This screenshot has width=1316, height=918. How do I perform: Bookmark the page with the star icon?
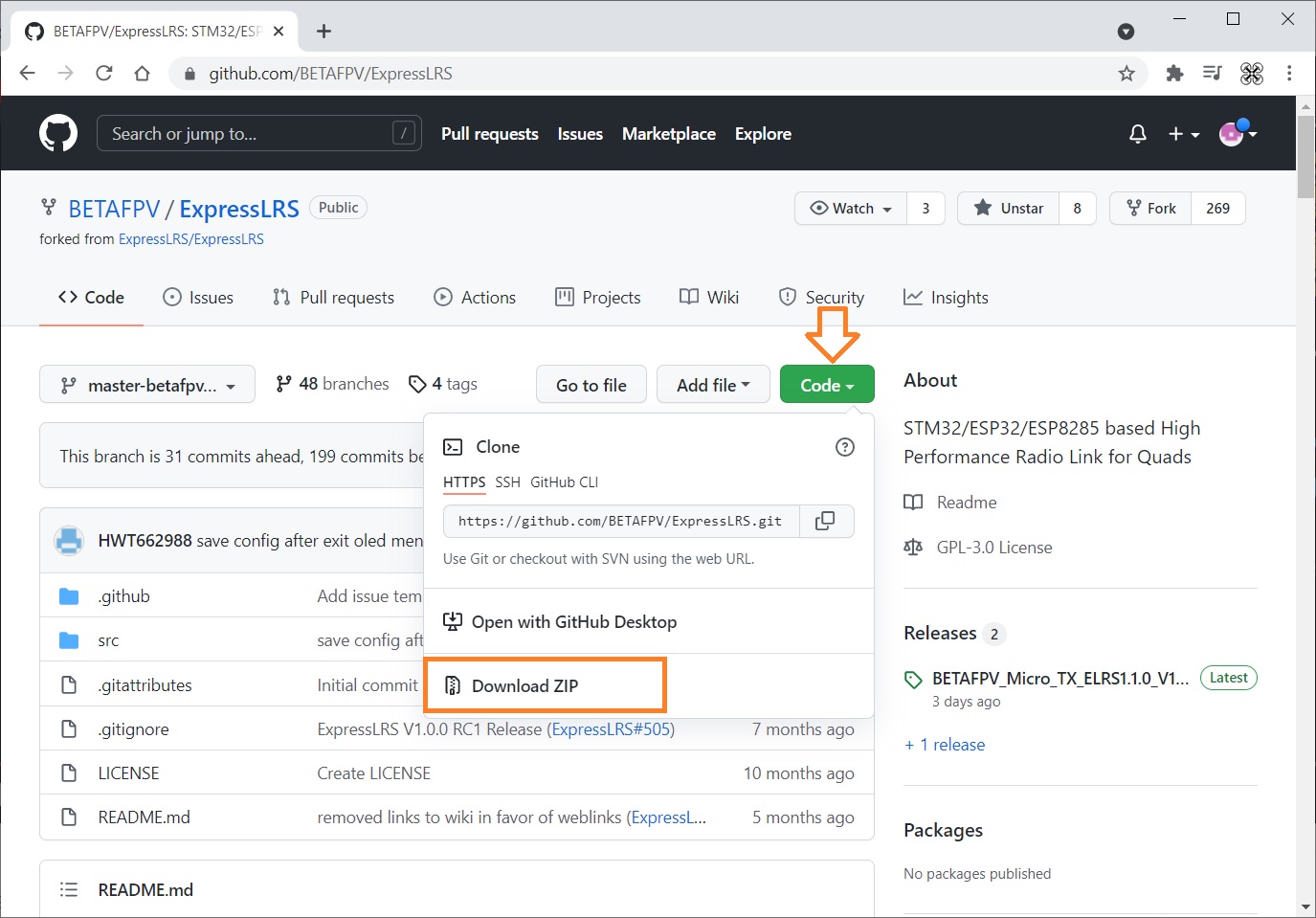[x=1126, y=74]
